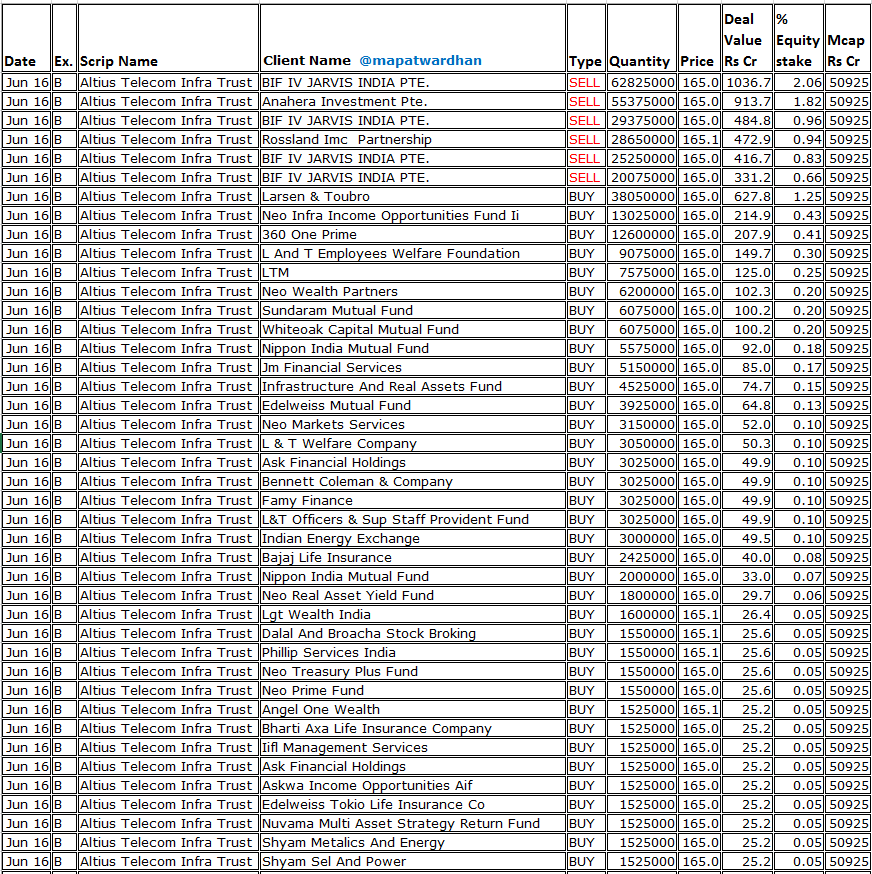Select deal value 627.8 cell
The image size is (872, 874).
coord(747,196)
